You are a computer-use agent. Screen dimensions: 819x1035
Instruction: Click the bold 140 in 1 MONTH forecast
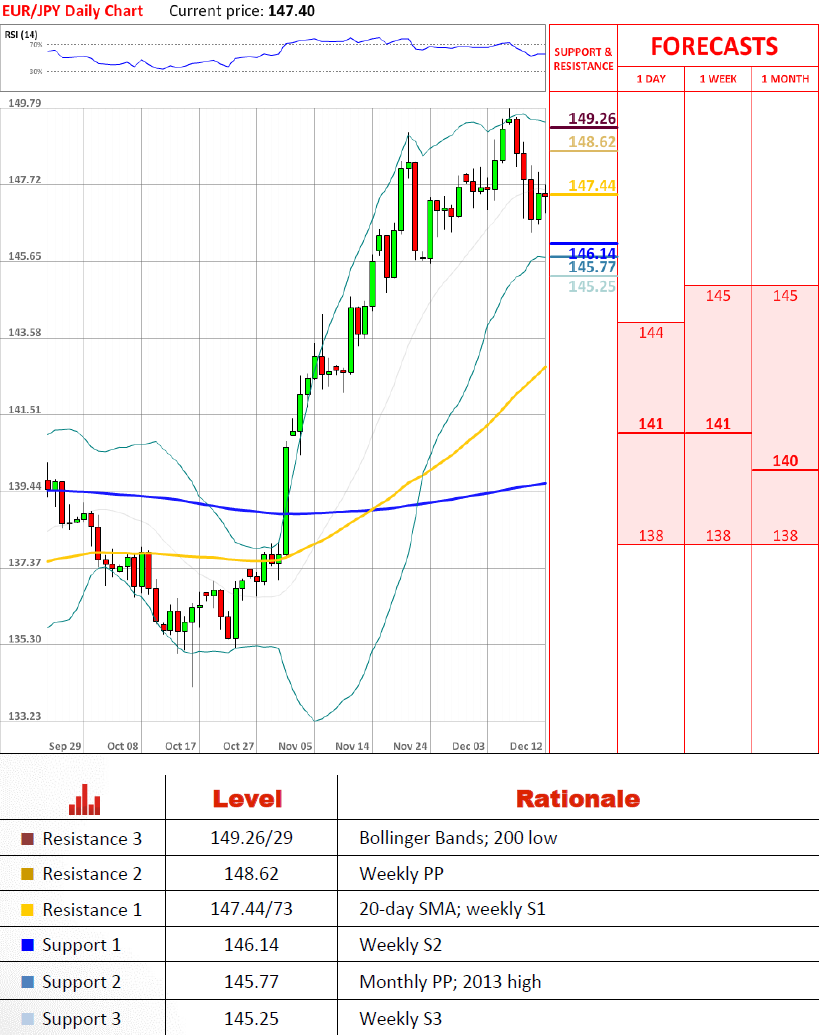[x=785, y=461]
